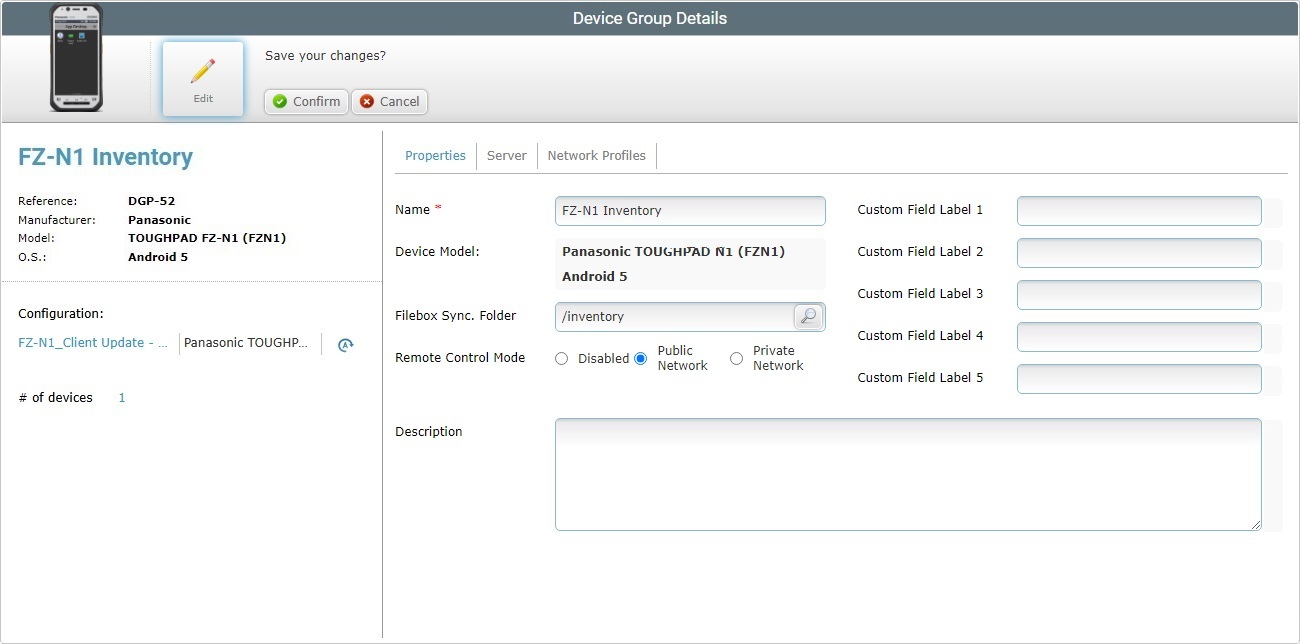Click inside the Name text field
Image resolution: width=1300 pixels, height=644 pixels.
[x=690, y=210]
